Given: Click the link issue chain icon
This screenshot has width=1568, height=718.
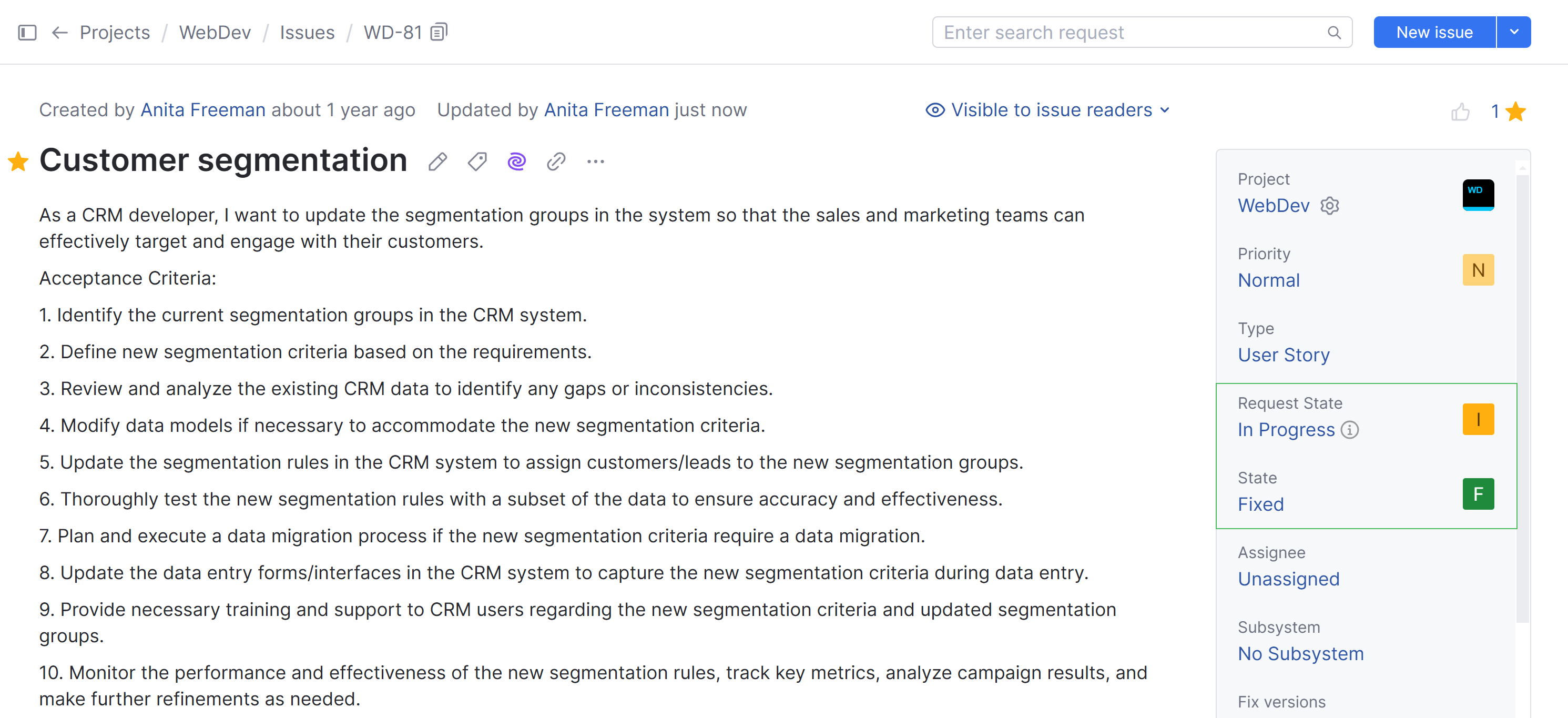Looking at the screenshot, I should pos(556,161).
